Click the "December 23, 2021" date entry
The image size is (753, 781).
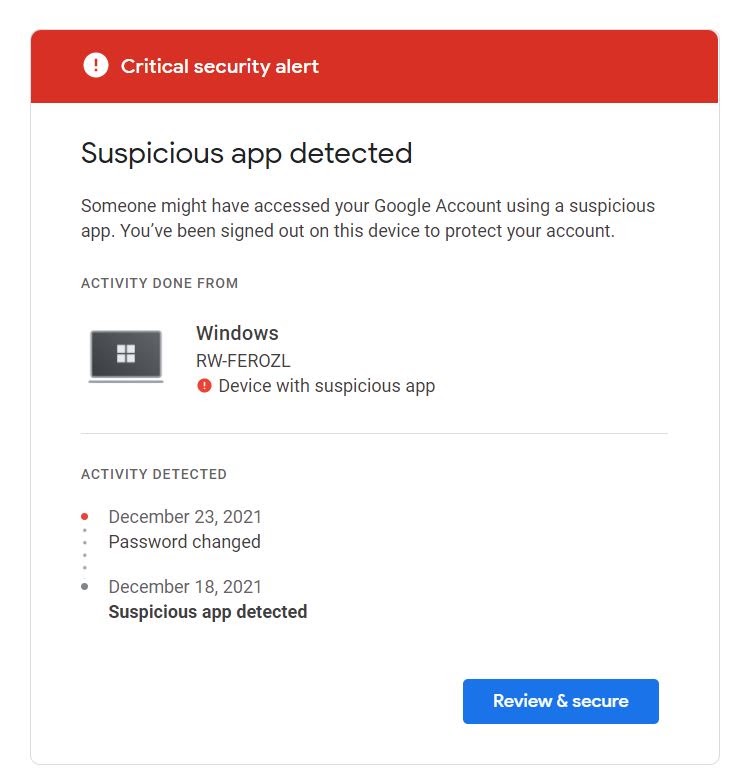click(185, 517)
